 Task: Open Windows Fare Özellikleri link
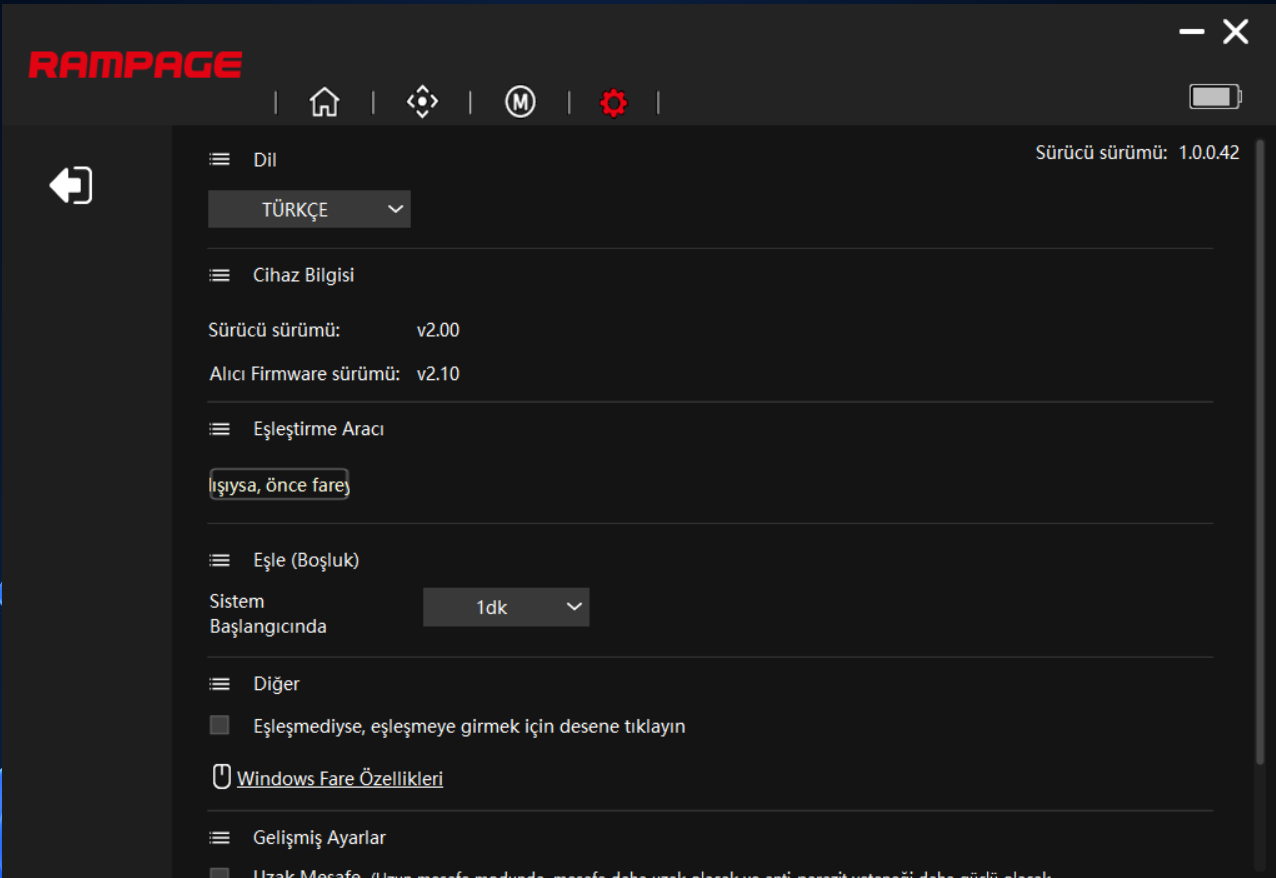click(338, 777)
